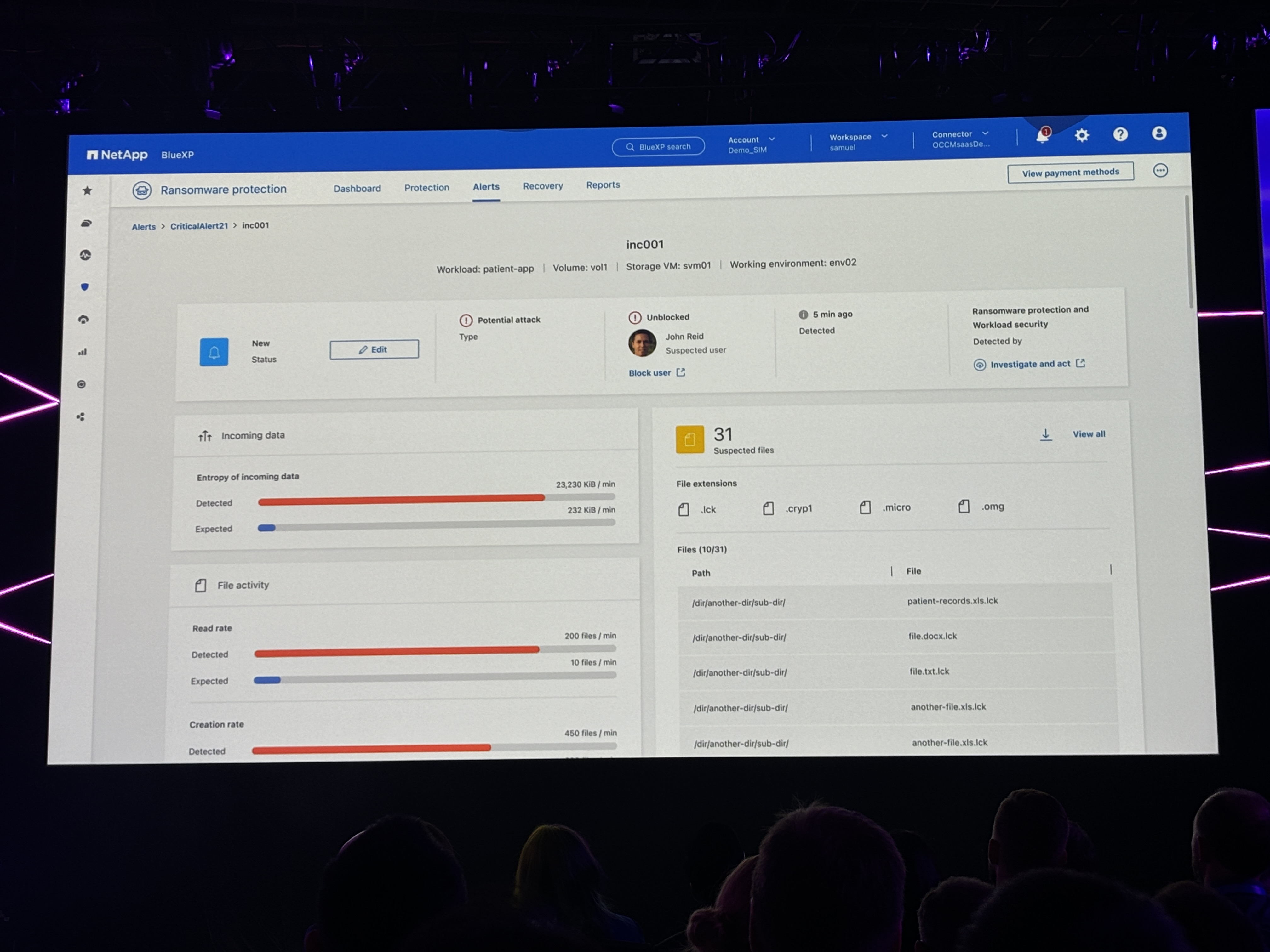Switch to the Protection tab
Screen dimensions: 1270x952
pyautogui.click(x=426, y=188)
